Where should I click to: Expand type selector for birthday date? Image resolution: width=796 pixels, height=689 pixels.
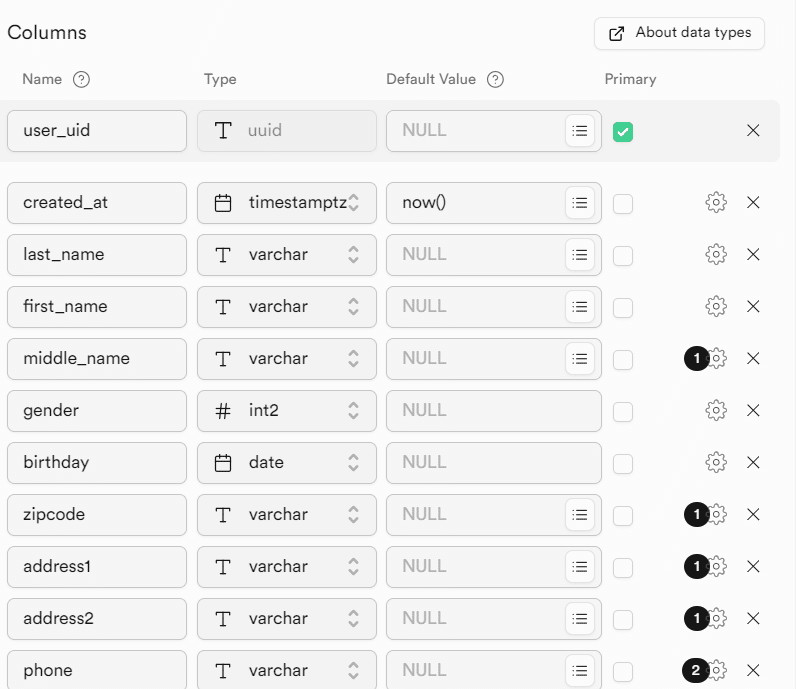coord(287,462)
